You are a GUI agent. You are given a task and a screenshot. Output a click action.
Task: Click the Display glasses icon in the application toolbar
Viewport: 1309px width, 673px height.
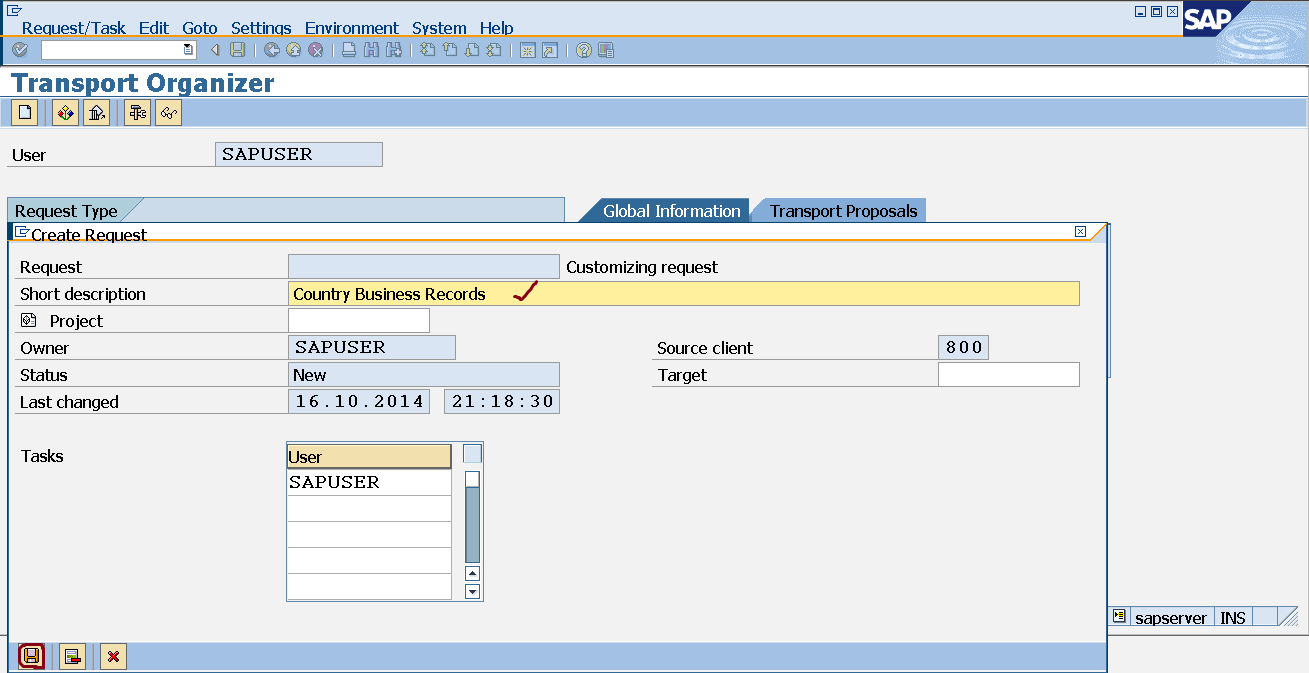tap(168, 112)
